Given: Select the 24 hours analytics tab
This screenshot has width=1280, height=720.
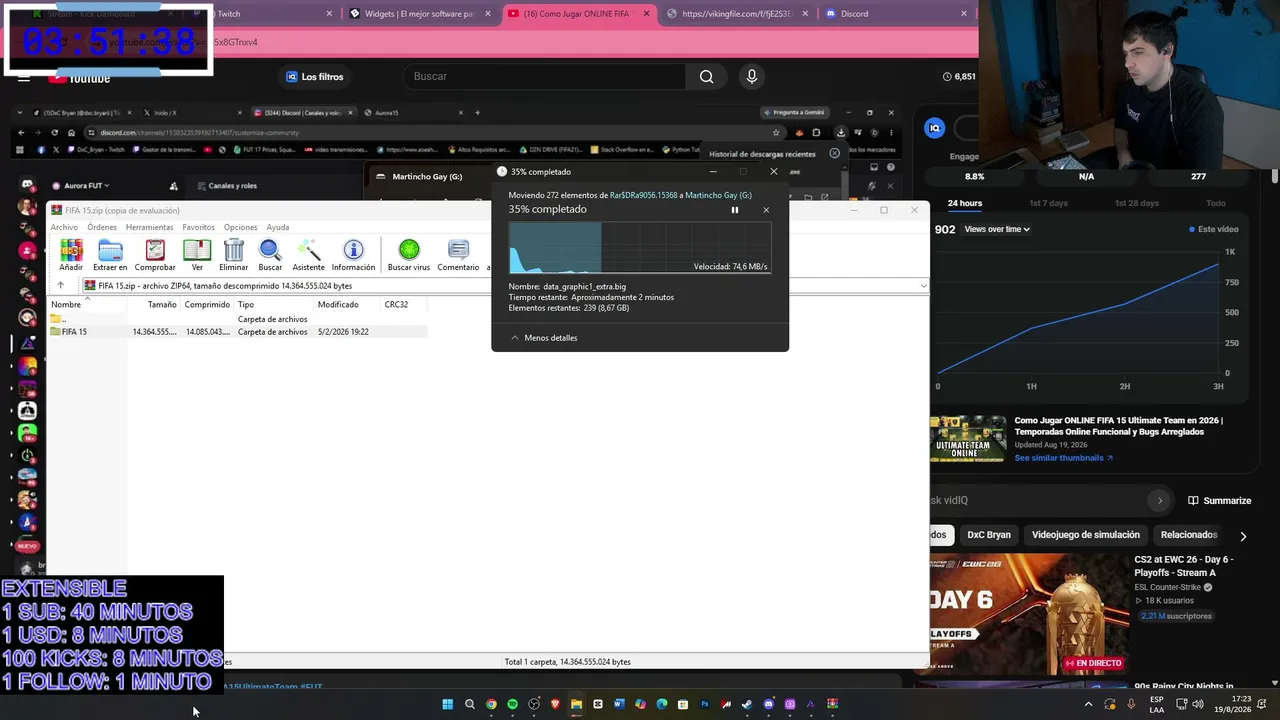Looking at the screenshot, I should click(965, 203).
